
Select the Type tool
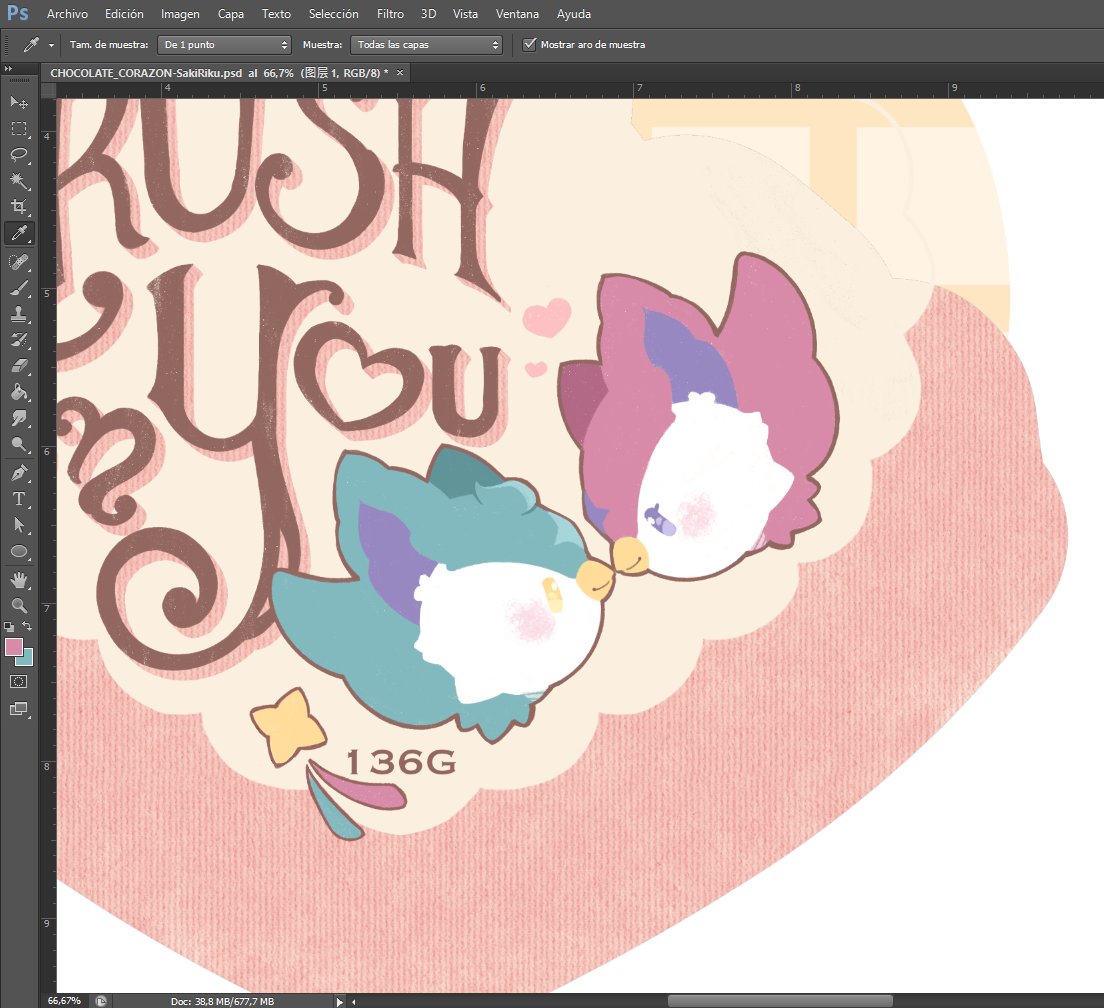coord(19,499)
